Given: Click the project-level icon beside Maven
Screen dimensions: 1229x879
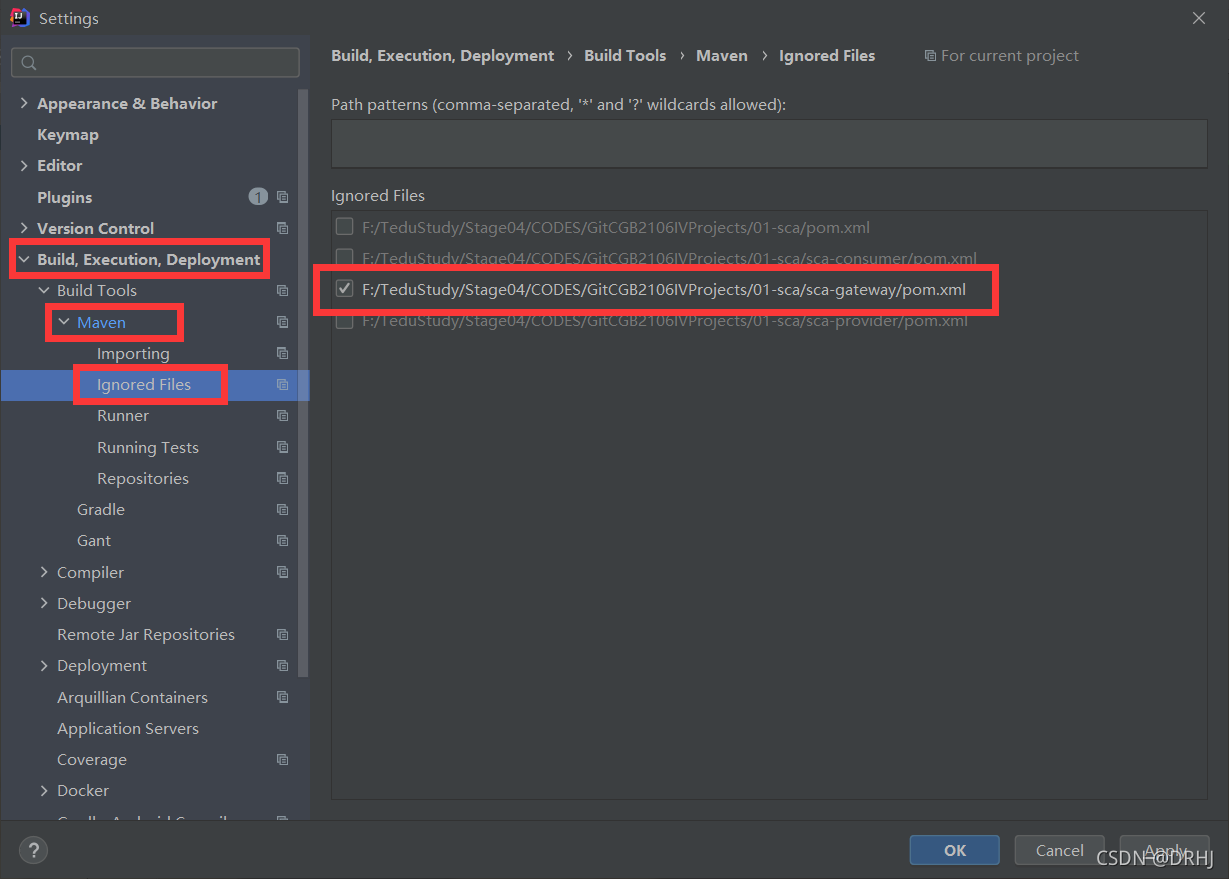Looking at the screenshot, I should click(283, 322).
